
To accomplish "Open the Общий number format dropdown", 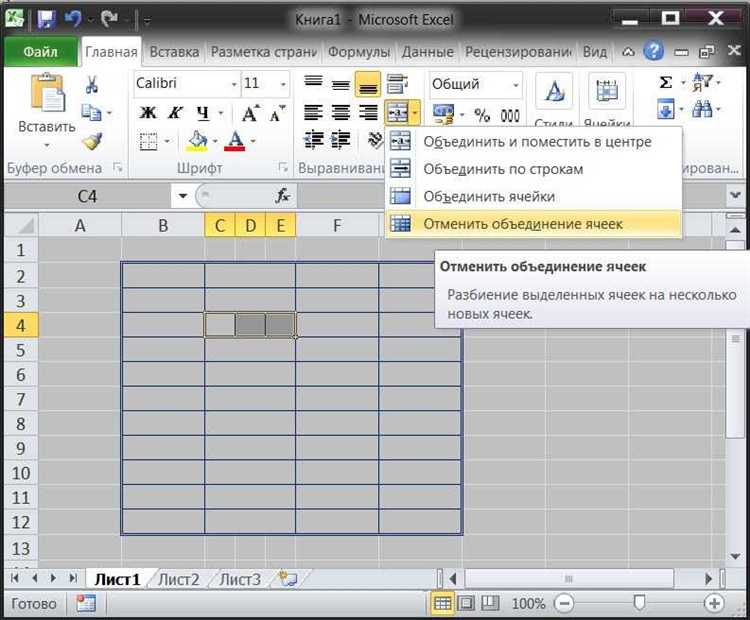I will [516, 85].
